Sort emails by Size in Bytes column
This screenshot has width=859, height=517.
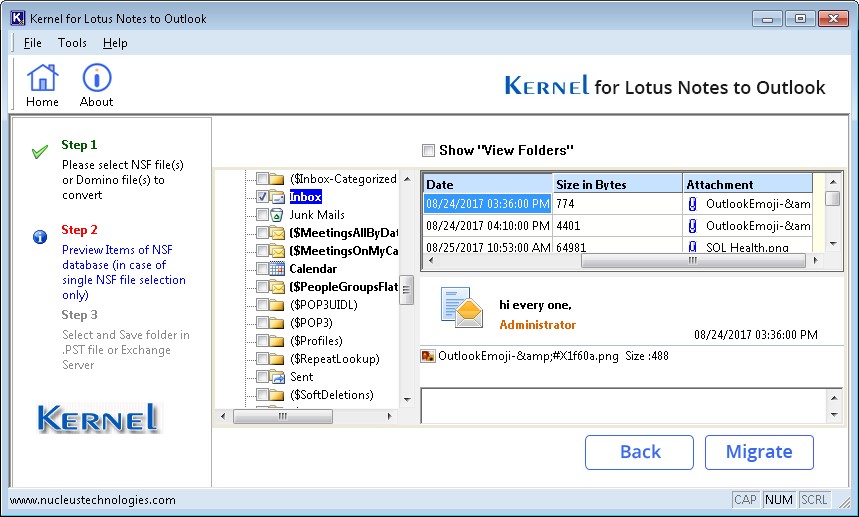(x=617, y=184)
